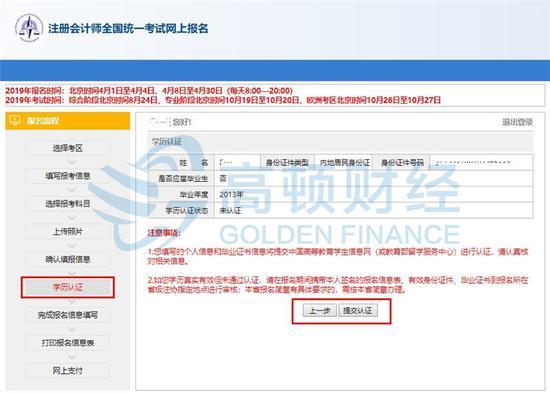This screenshot has height=393, width=550.
Task: Open the 网上支付 step
Action: click(67, 371)
